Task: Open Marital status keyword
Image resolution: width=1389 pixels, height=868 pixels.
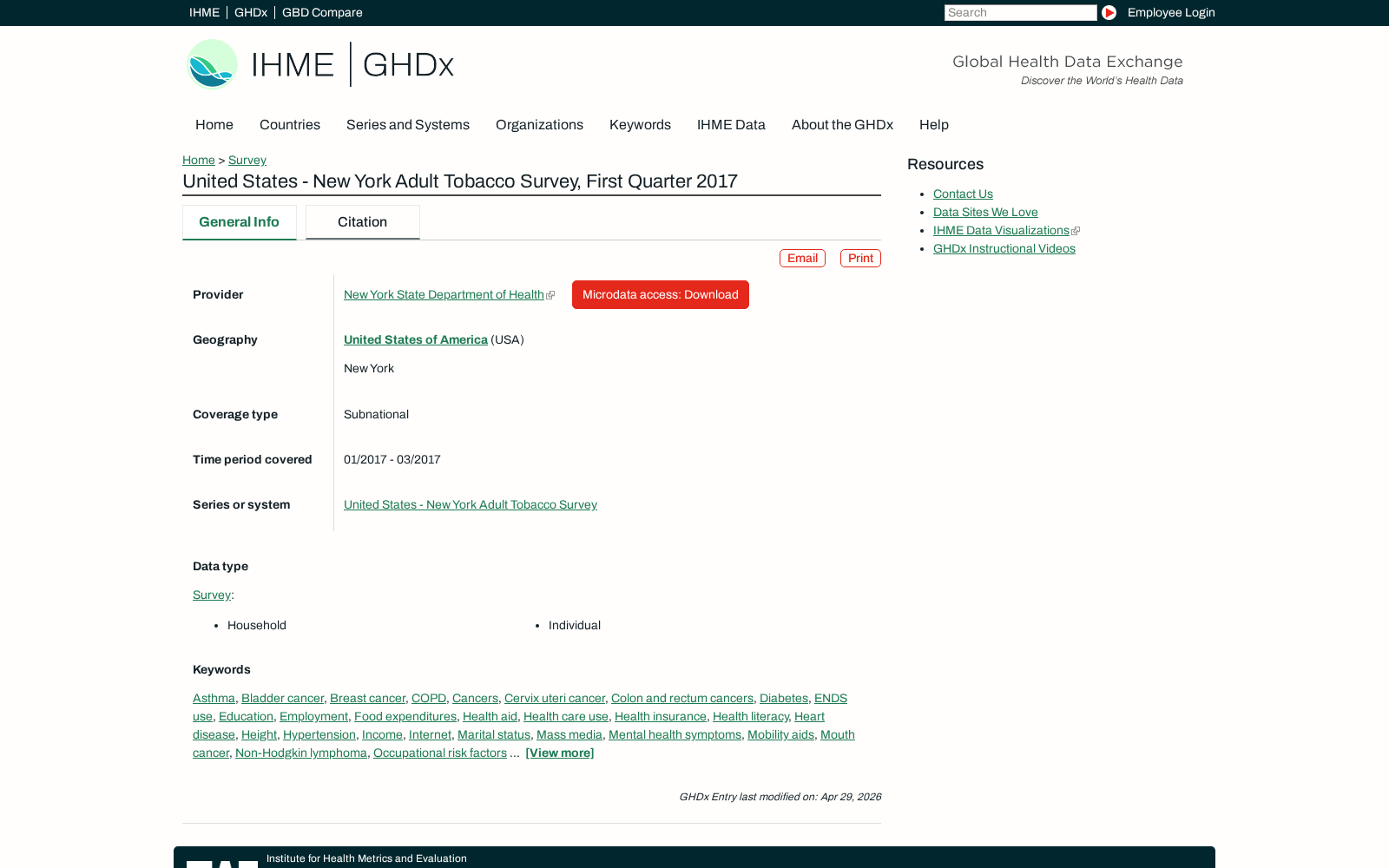Action: click(494, 734)
